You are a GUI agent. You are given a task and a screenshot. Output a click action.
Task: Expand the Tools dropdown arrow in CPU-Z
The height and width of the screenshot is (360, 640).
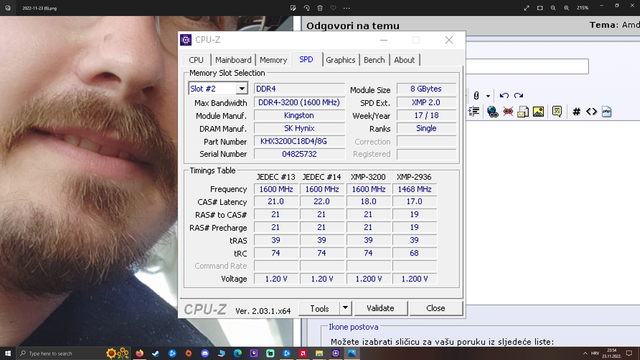tap(345, 308)
